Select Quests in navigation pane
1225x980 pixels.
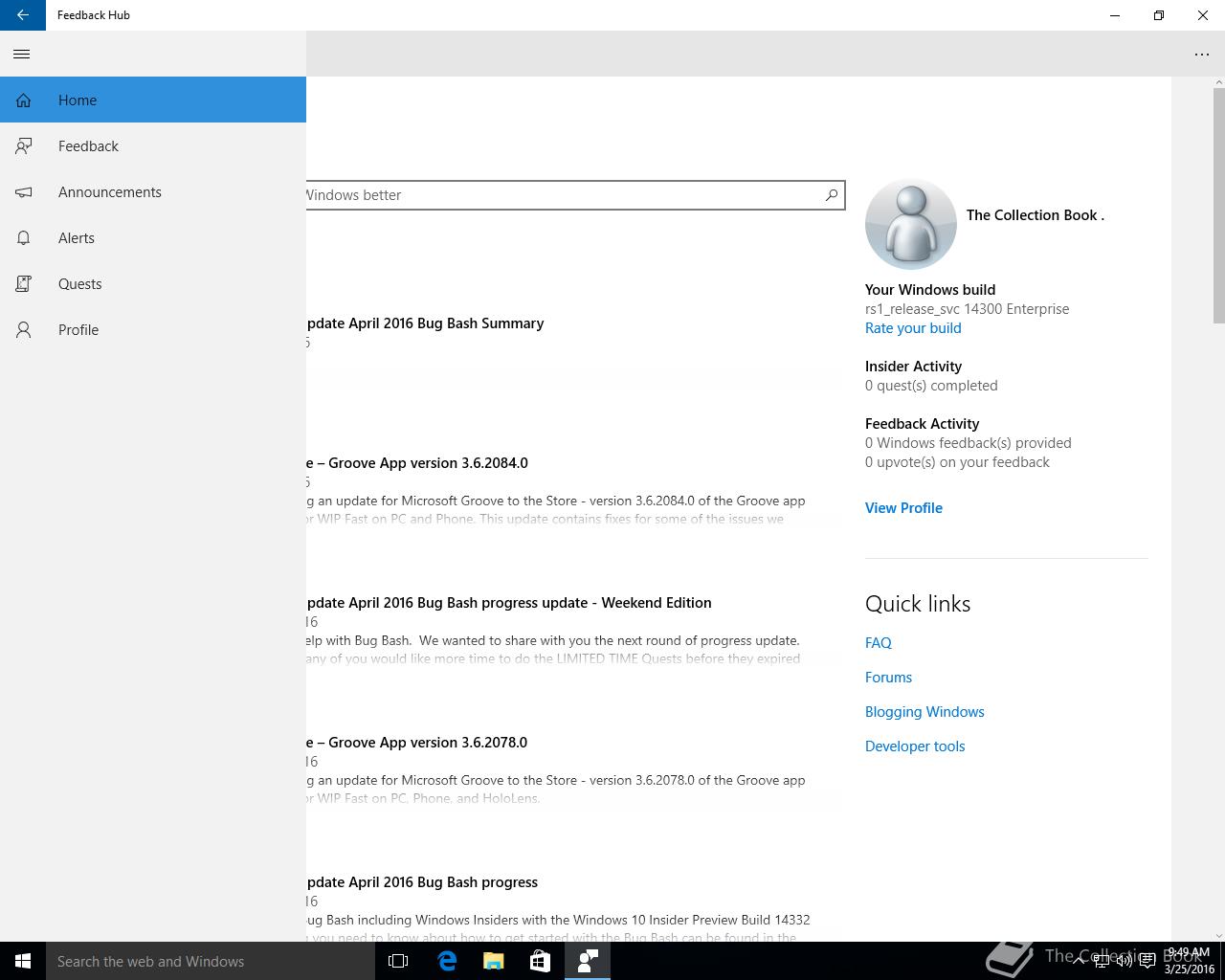coord(153,283)
